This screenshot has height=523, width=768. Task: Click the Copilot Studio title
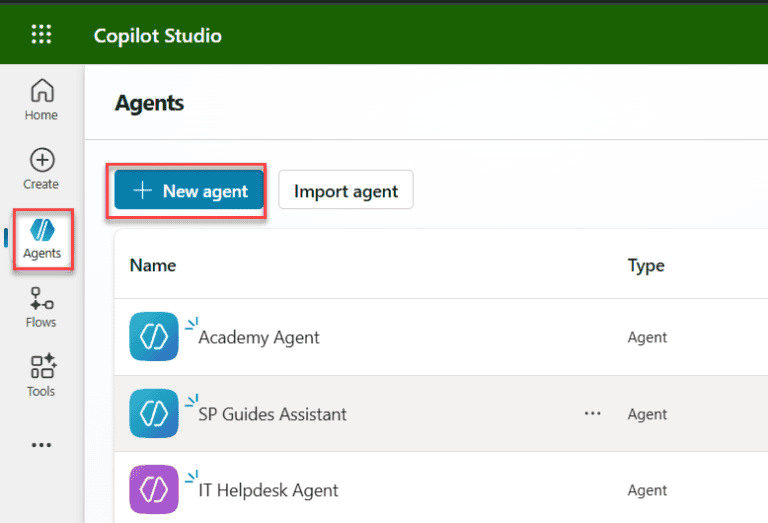pos(158,36)
